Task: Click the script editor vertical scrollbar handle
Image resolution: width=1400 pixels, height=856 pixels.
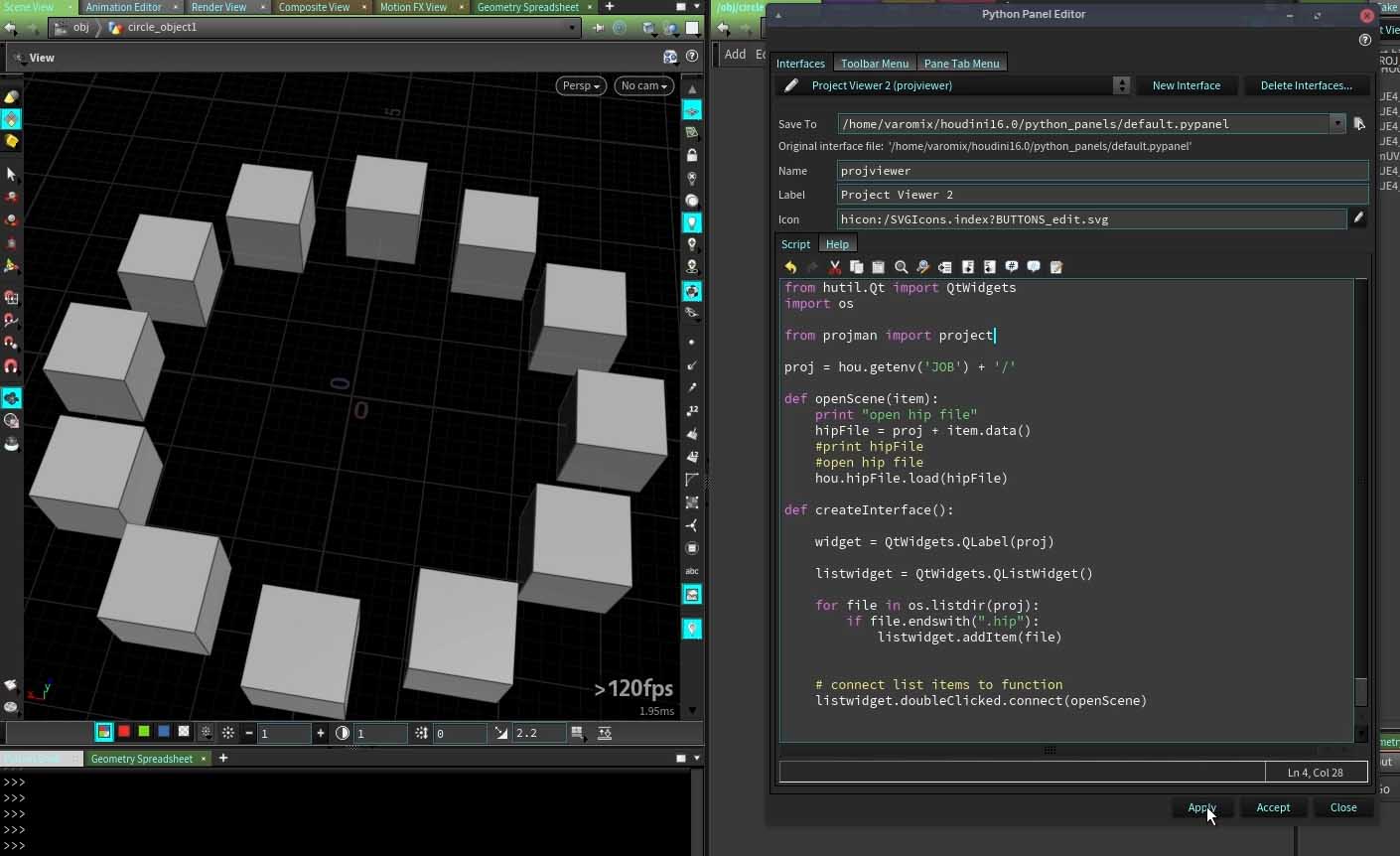Action: pos(1360,691)
